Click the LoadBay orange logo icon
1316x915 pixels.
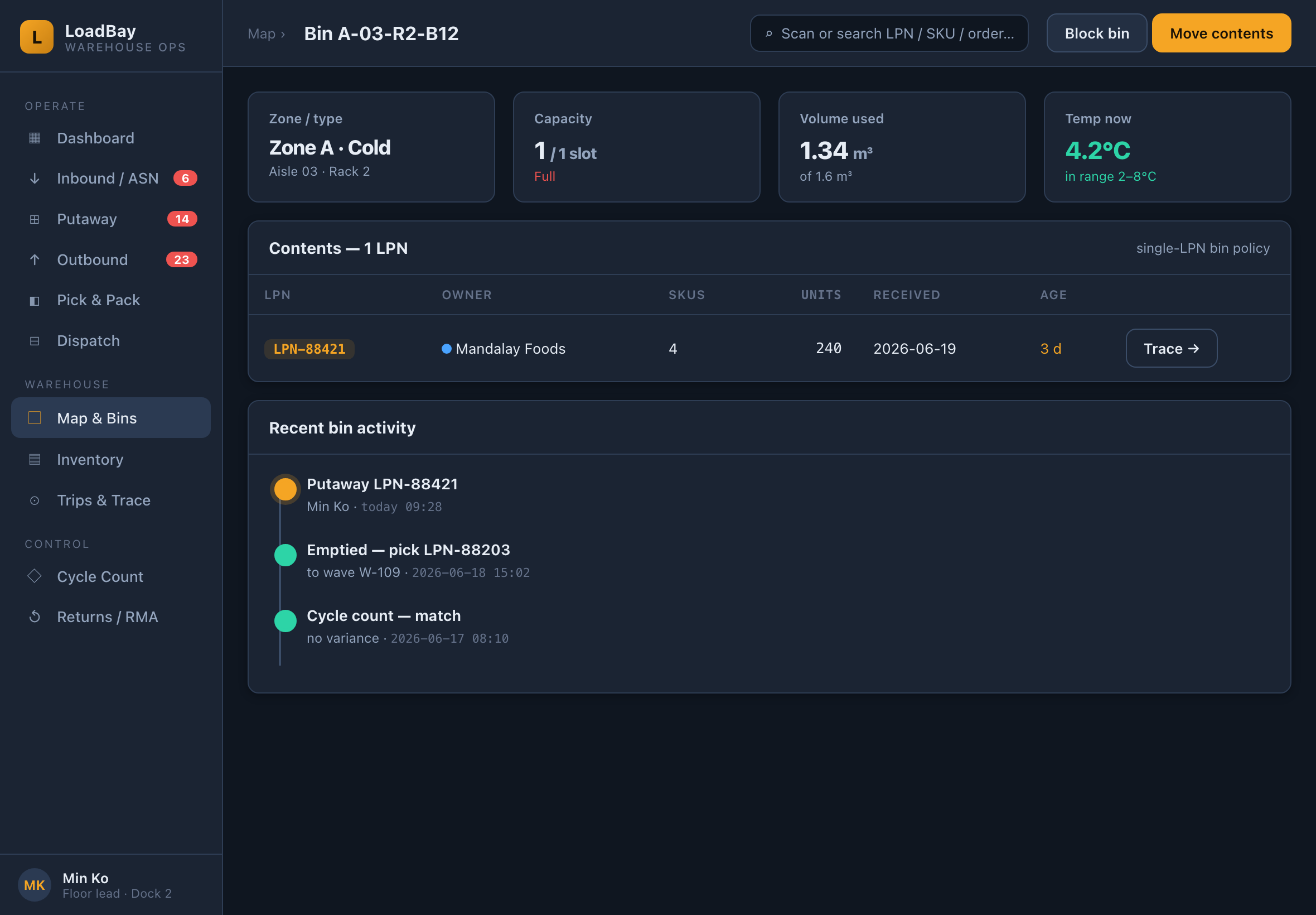pyautogui.click(x=37, y=37)
